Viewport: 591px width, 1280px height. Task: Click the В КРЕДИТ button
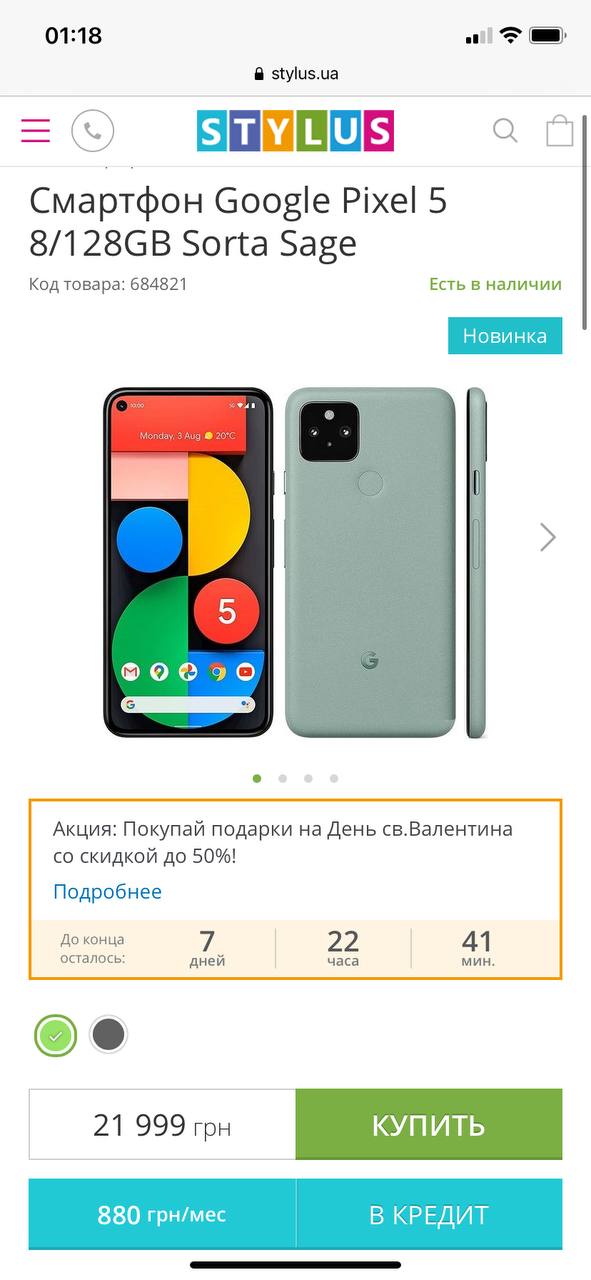click(429, 1215)
